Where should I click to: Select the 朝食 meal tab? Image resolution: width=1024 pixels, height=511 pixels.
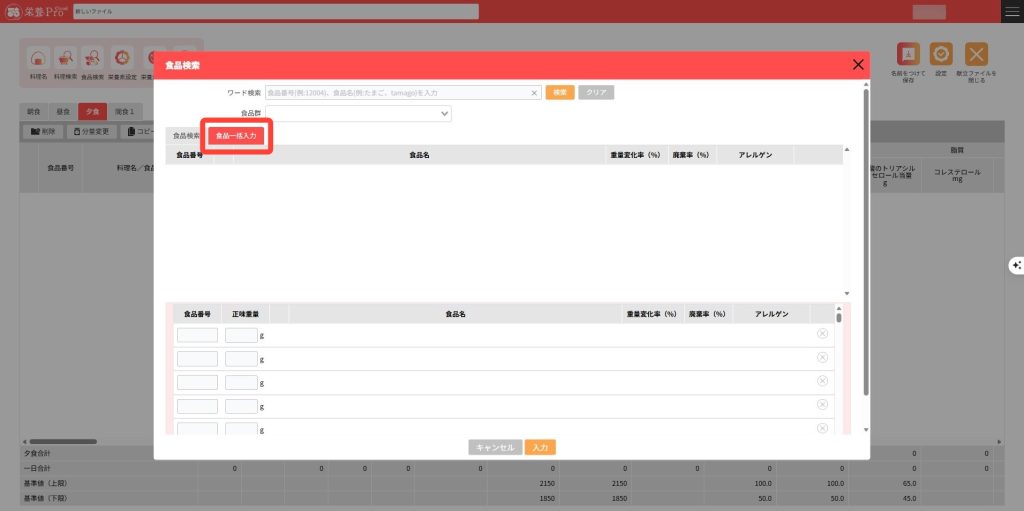(33, 111)
